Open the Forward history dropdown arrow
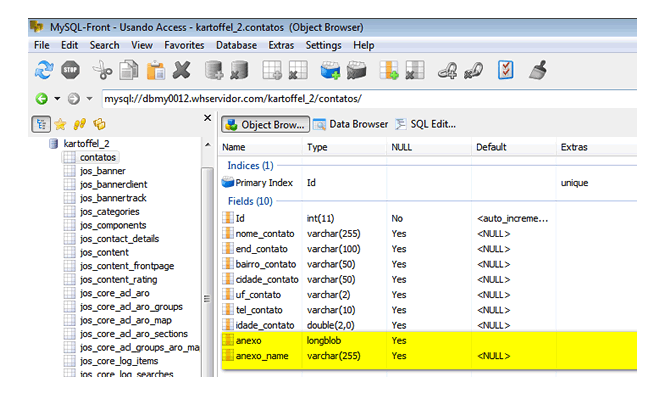This screenshot has width=670, height=395. point(89,99)
